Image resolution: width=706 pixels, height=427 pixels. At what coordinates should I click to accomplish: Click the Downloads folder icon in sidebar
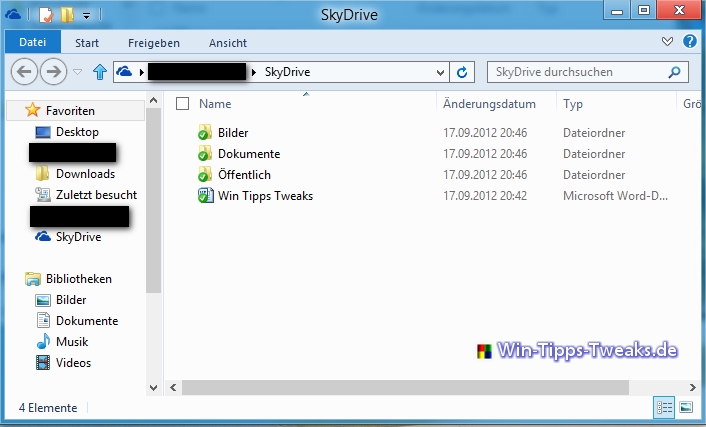click(42, 173)
